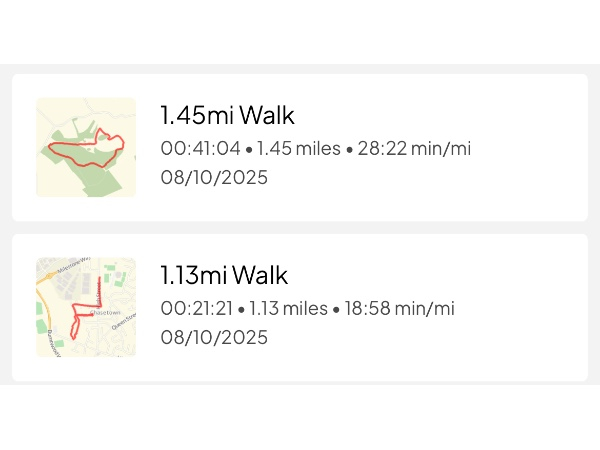Screen dimensions: 600x450
Task: Select the "1.45mi Walk" activity title
Action: [227, 115]
